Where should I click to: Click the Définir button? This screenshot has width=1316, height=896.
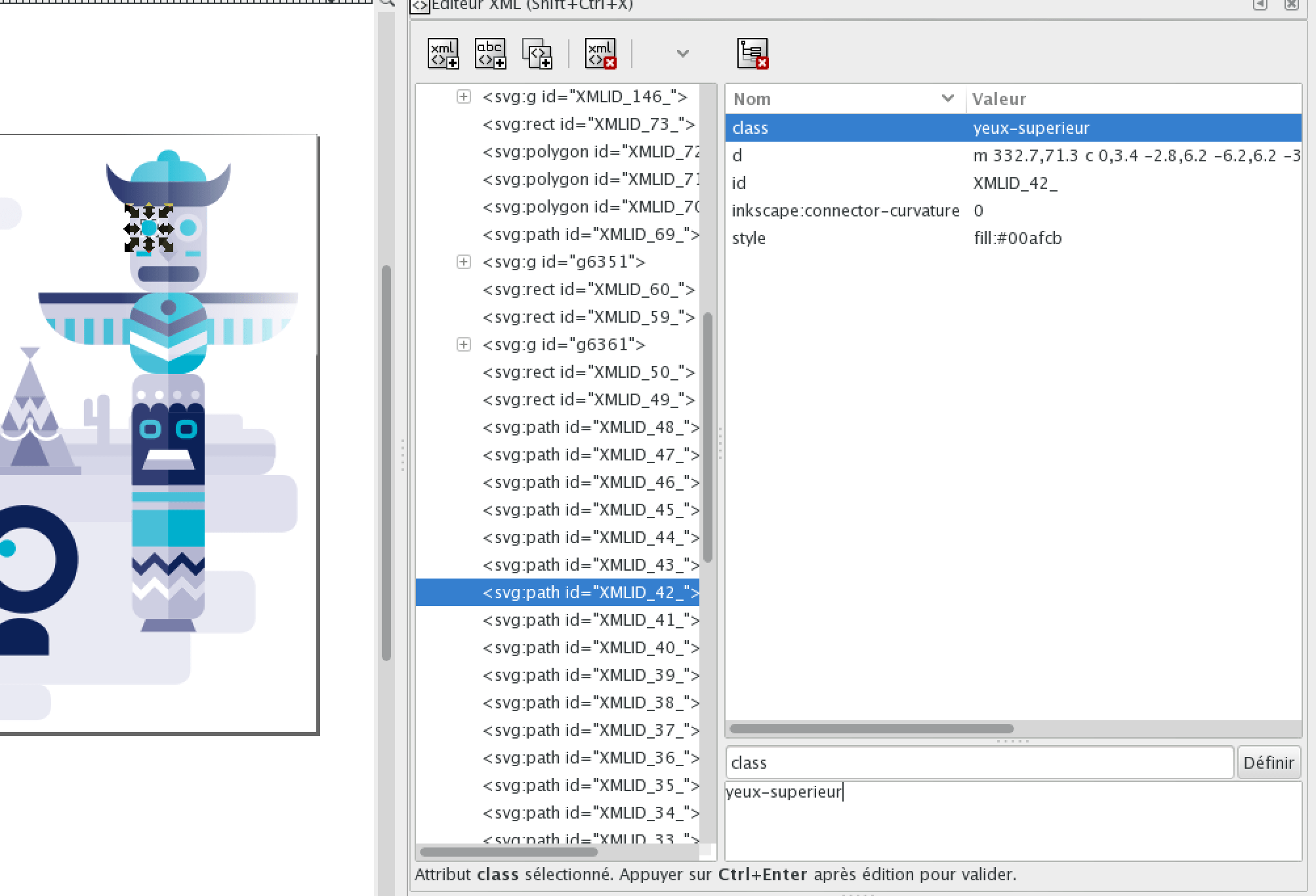tap(1268, 763)
